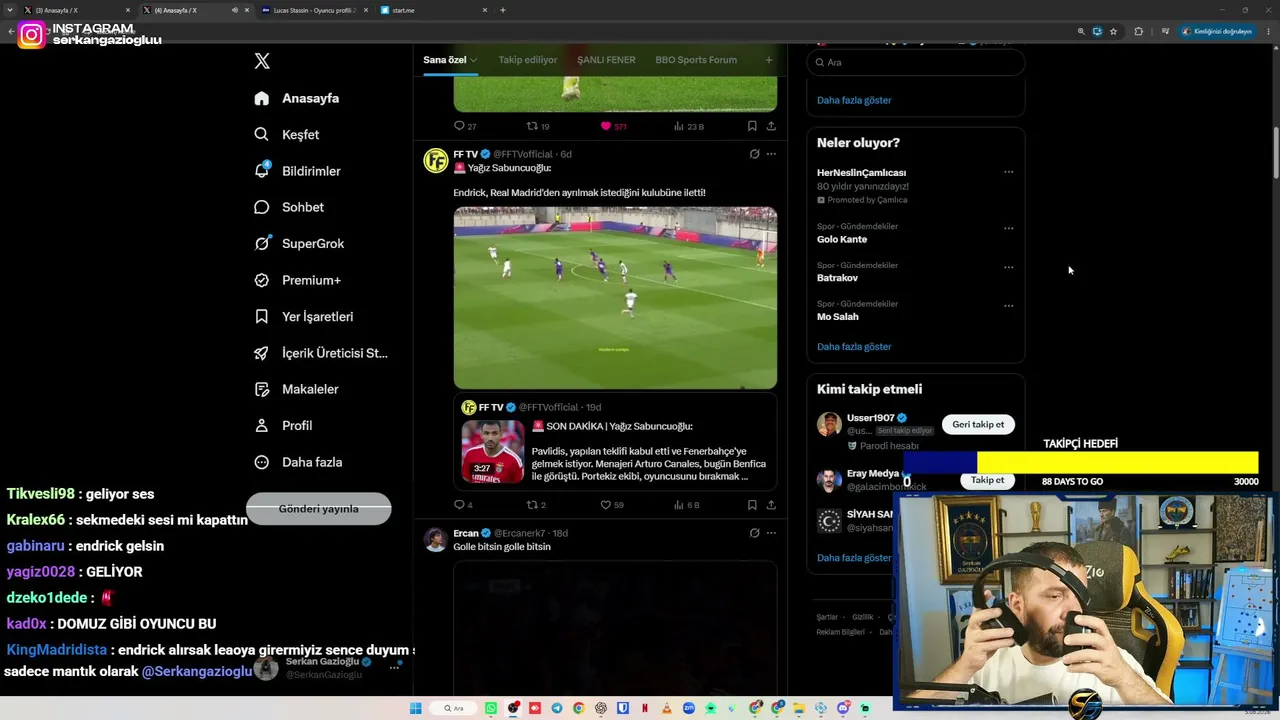The image size is (1280, 720).
Task: Open the Mo Salah trending topic
Action: (838, 317)
